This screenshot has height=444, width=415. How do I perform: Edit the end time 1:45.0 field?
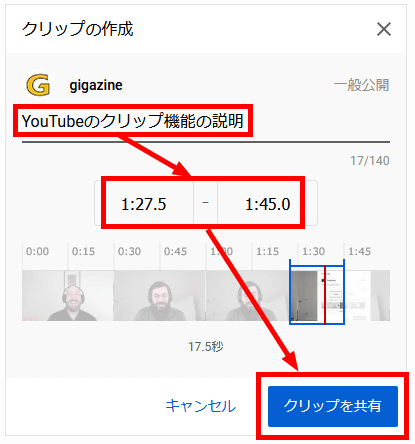click(267, 204)
